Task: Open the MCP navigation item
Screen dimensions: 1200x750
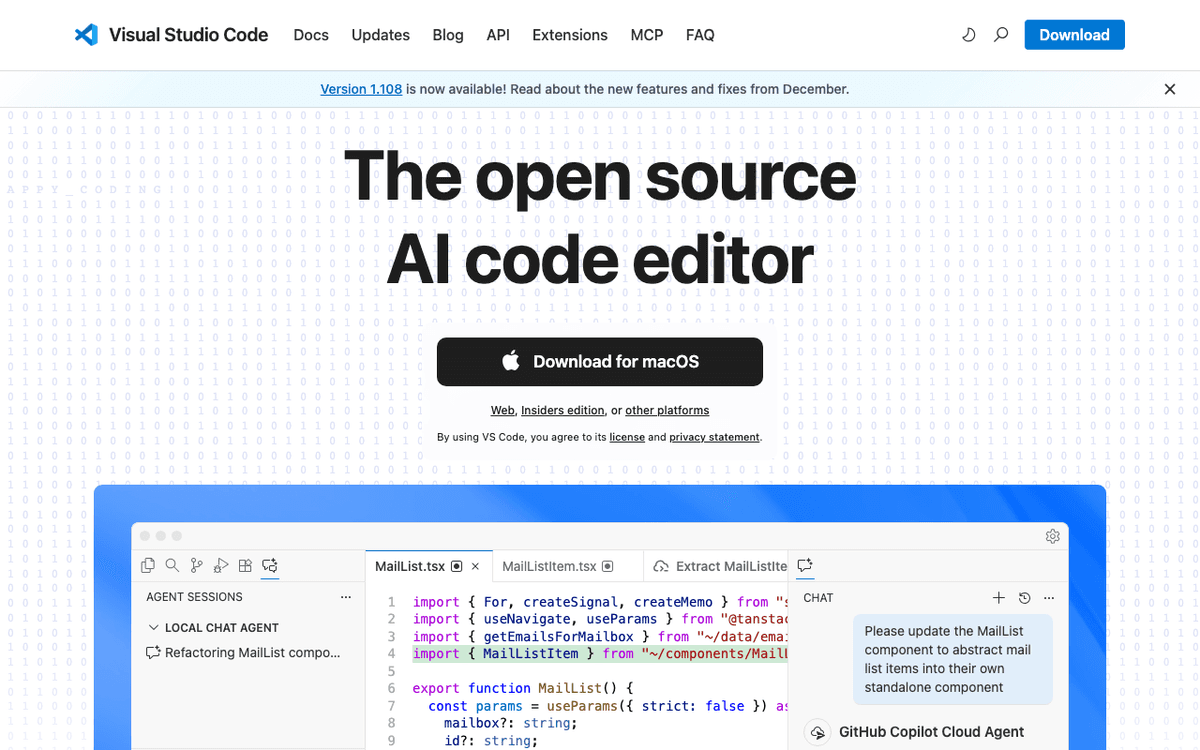Action: click(646, 35)
